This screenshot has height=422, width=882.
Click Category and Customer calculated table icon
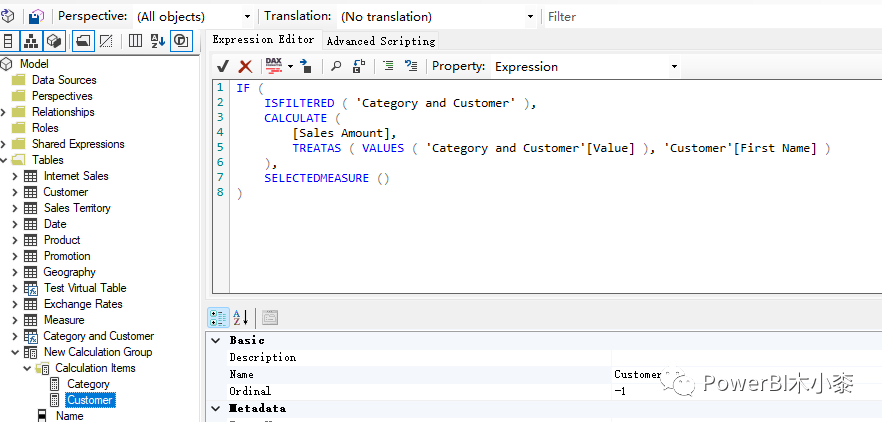30,336
